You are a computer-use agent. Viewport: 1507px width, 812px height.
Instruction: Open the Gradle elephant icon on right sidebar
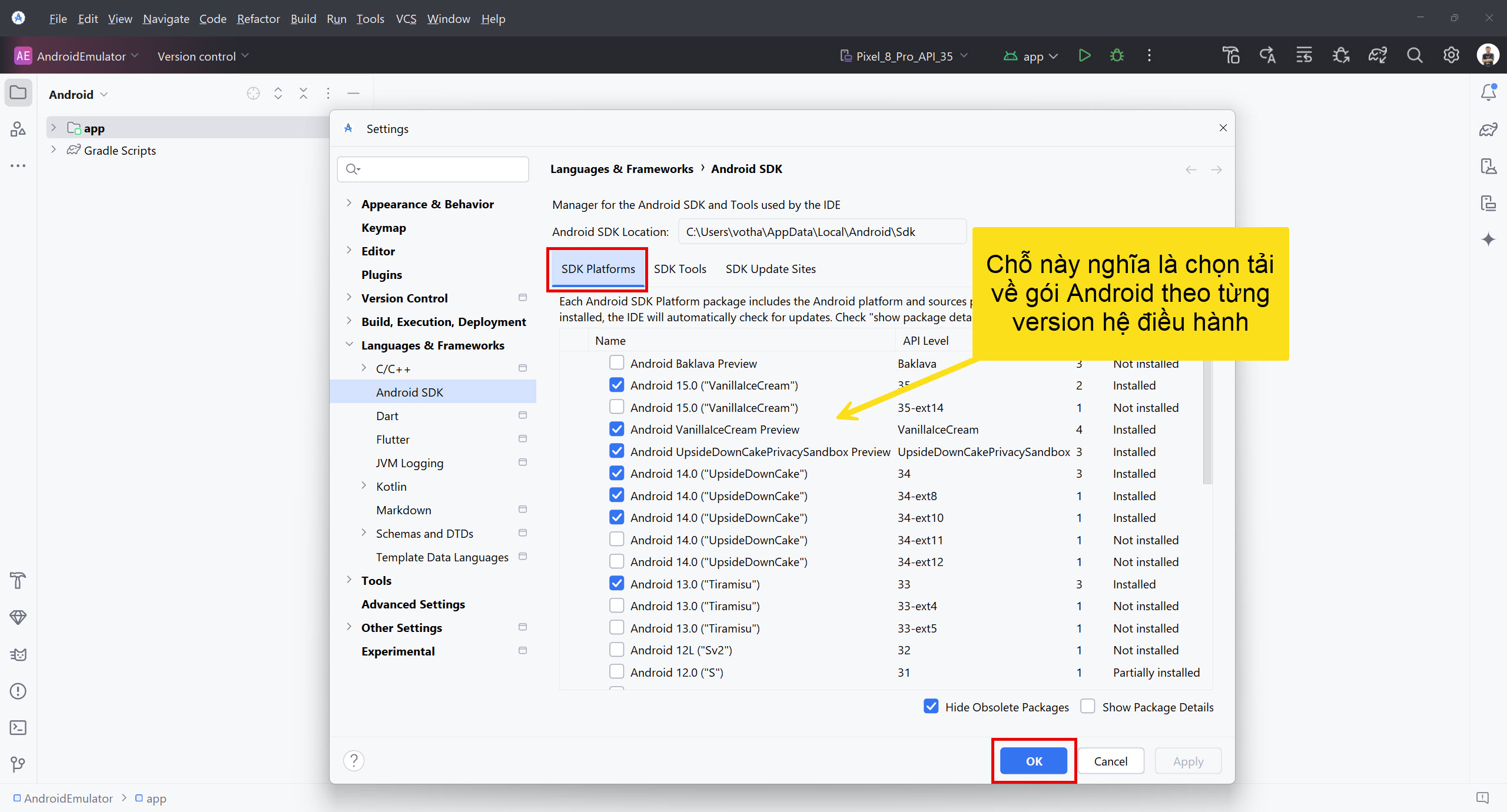(x=1488, y=129)
